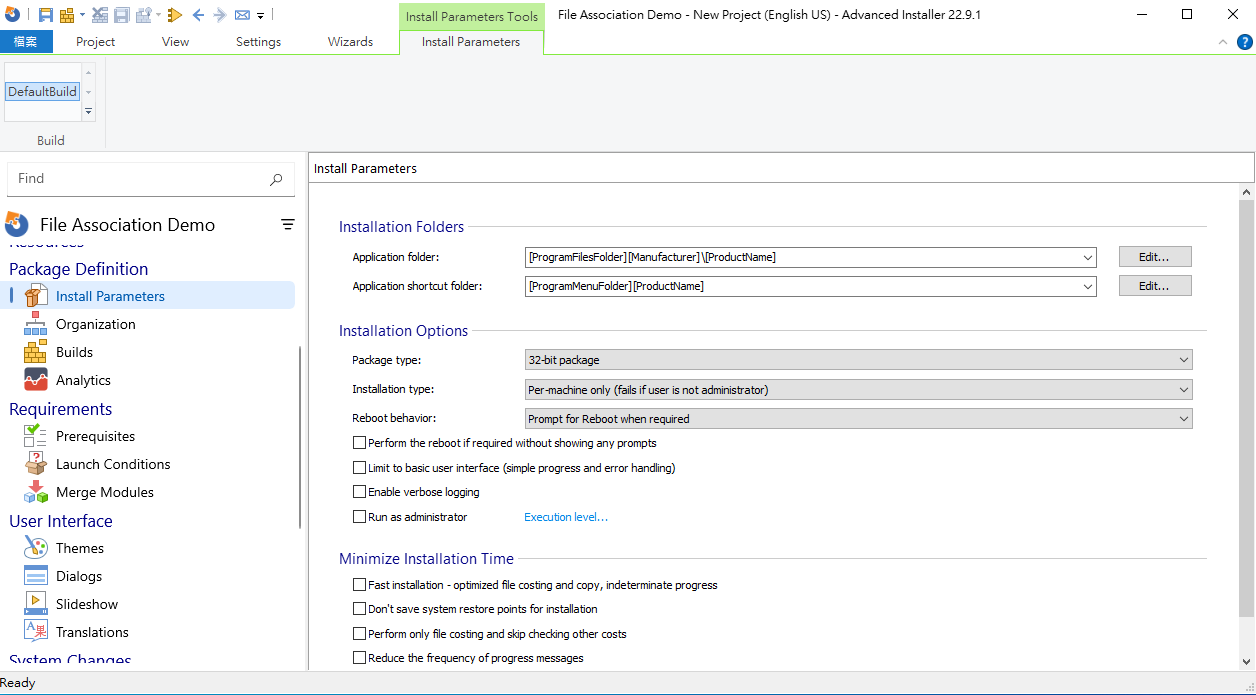The width and height of the screenshot is (1256, 695).
Task: Click the Advanced Installer application logo icon
Action: pyautogui.click(x=14, y=15)
